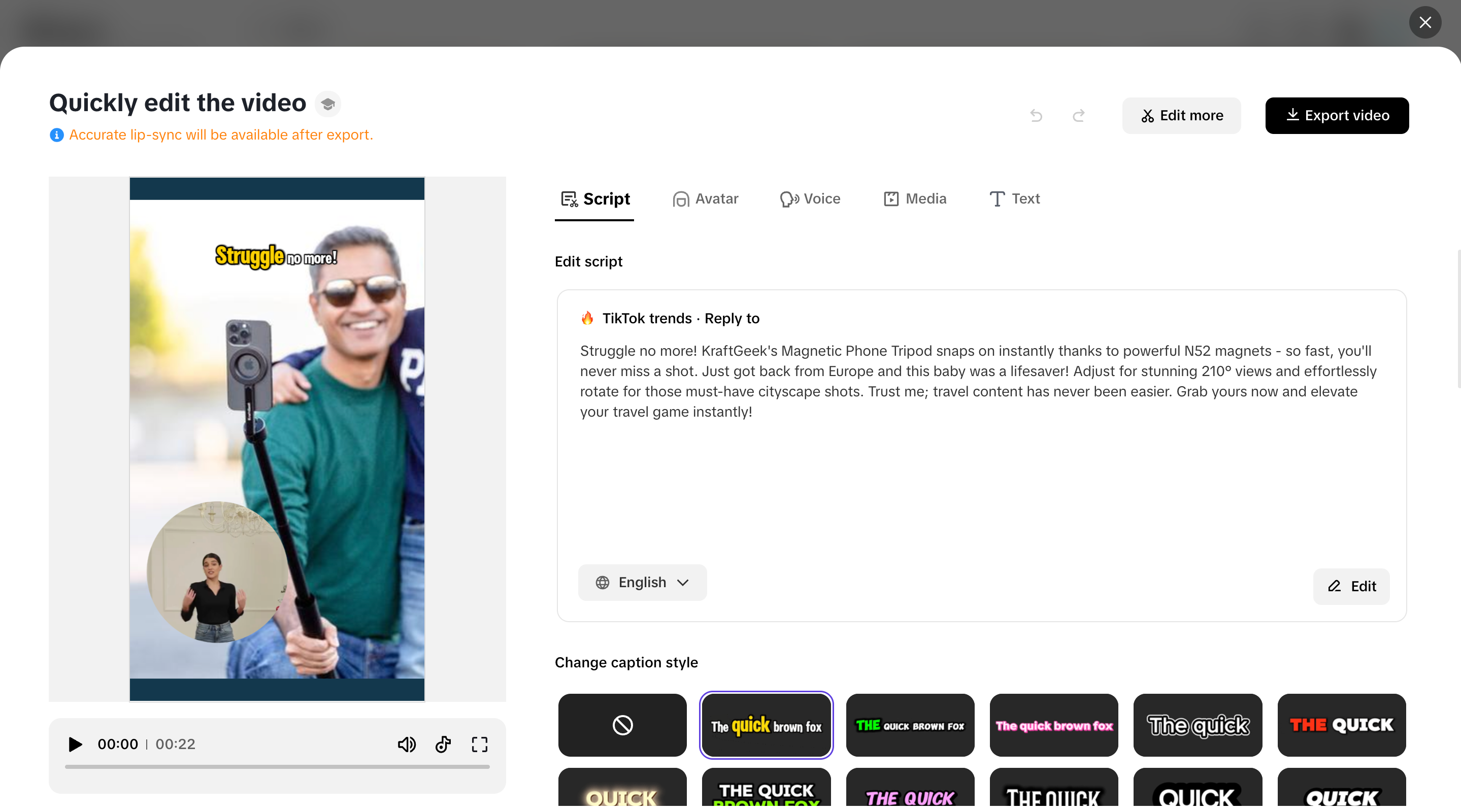Select the Voice tab icon
This screenshot has width=1461, height=812.
pyautogui.click(x=788, y=199)
